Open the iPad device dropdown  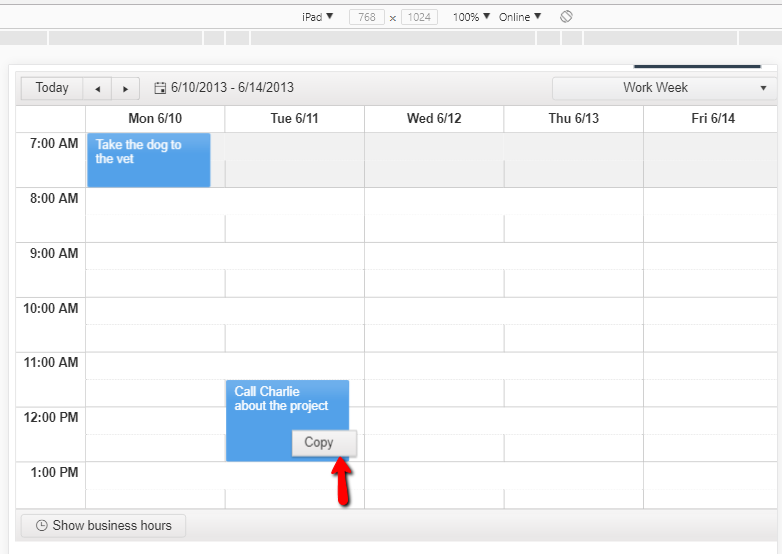point(317,17)
